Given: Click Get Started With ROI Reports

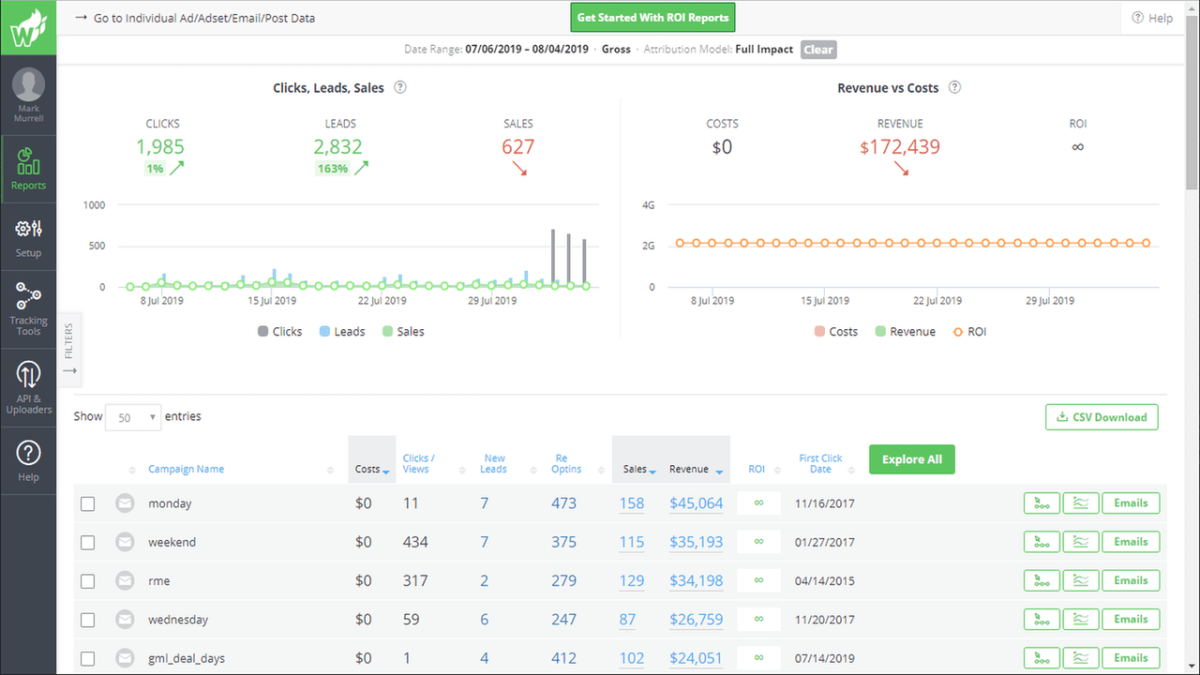Looking at the screenshot, I should coord(654,18).
